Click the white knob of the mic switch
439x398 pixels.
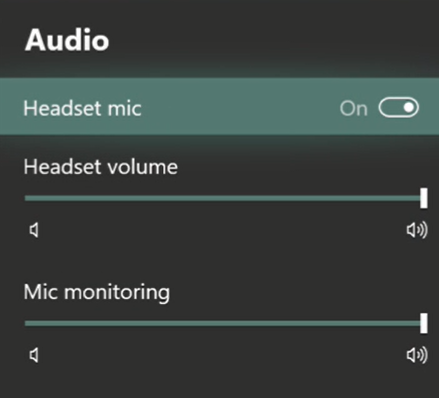(x=409, y=108)
